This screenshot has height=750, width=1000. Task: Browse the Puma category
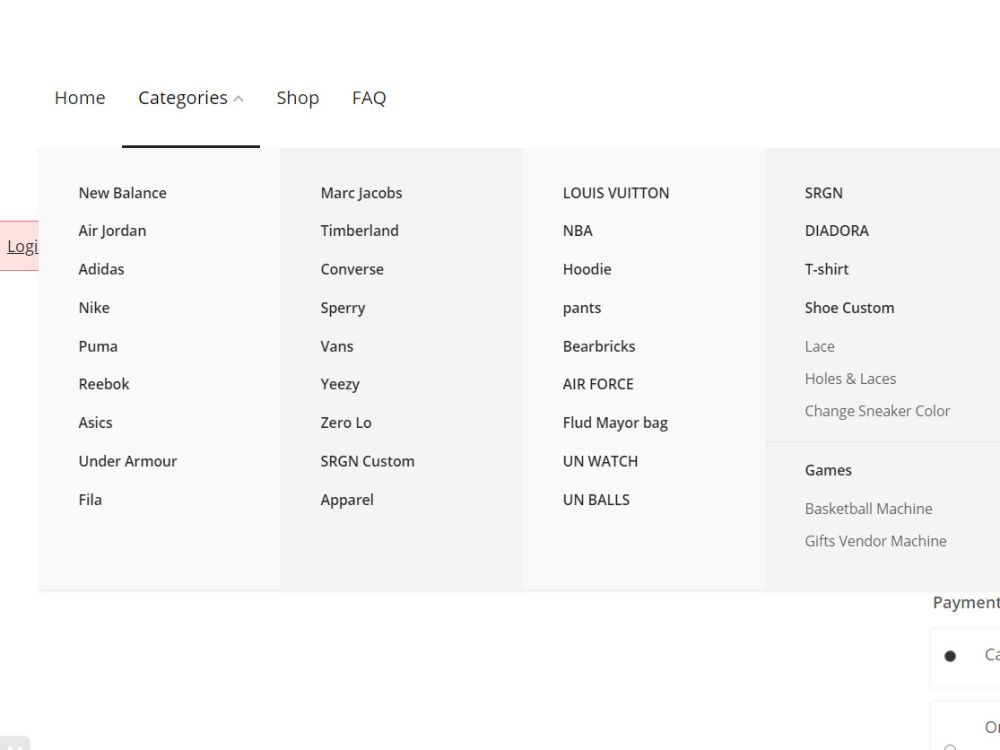coord(98,346)
